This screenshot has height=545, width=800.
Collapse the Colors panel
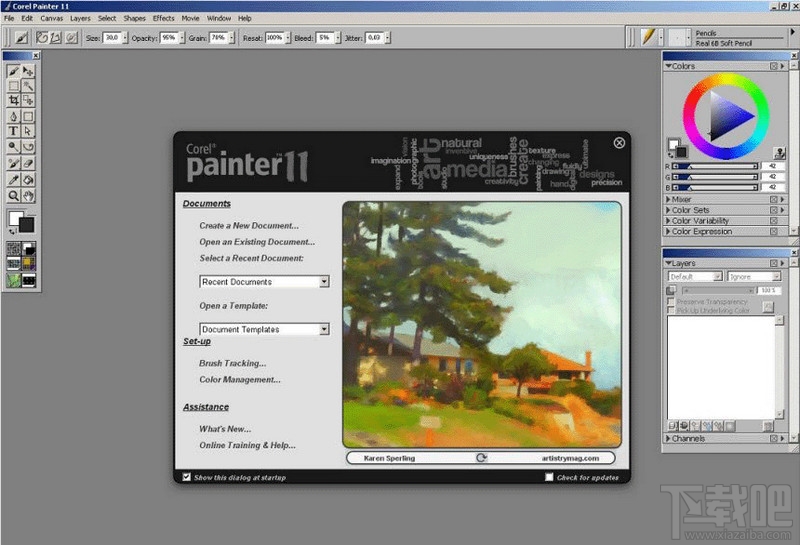tap(668, 66)
